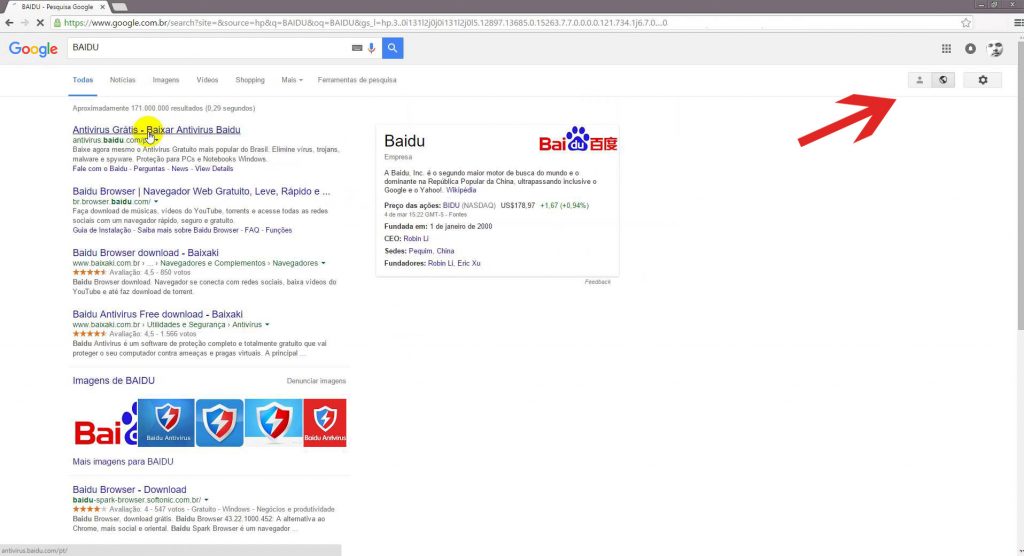Viewport: 1024px width, 556px height.
Task: Toggle private results person icon
Action: pos(920,80)
